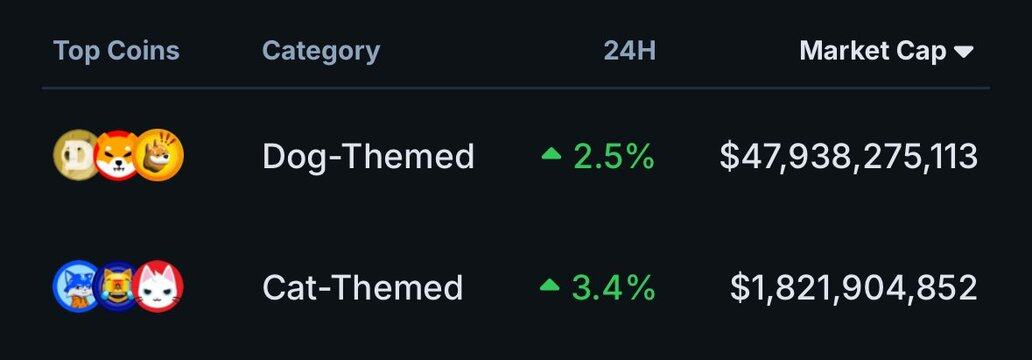Click the 3.4% 24H change value
This screenshot has height=360, width=1032.
coord(613,288)
